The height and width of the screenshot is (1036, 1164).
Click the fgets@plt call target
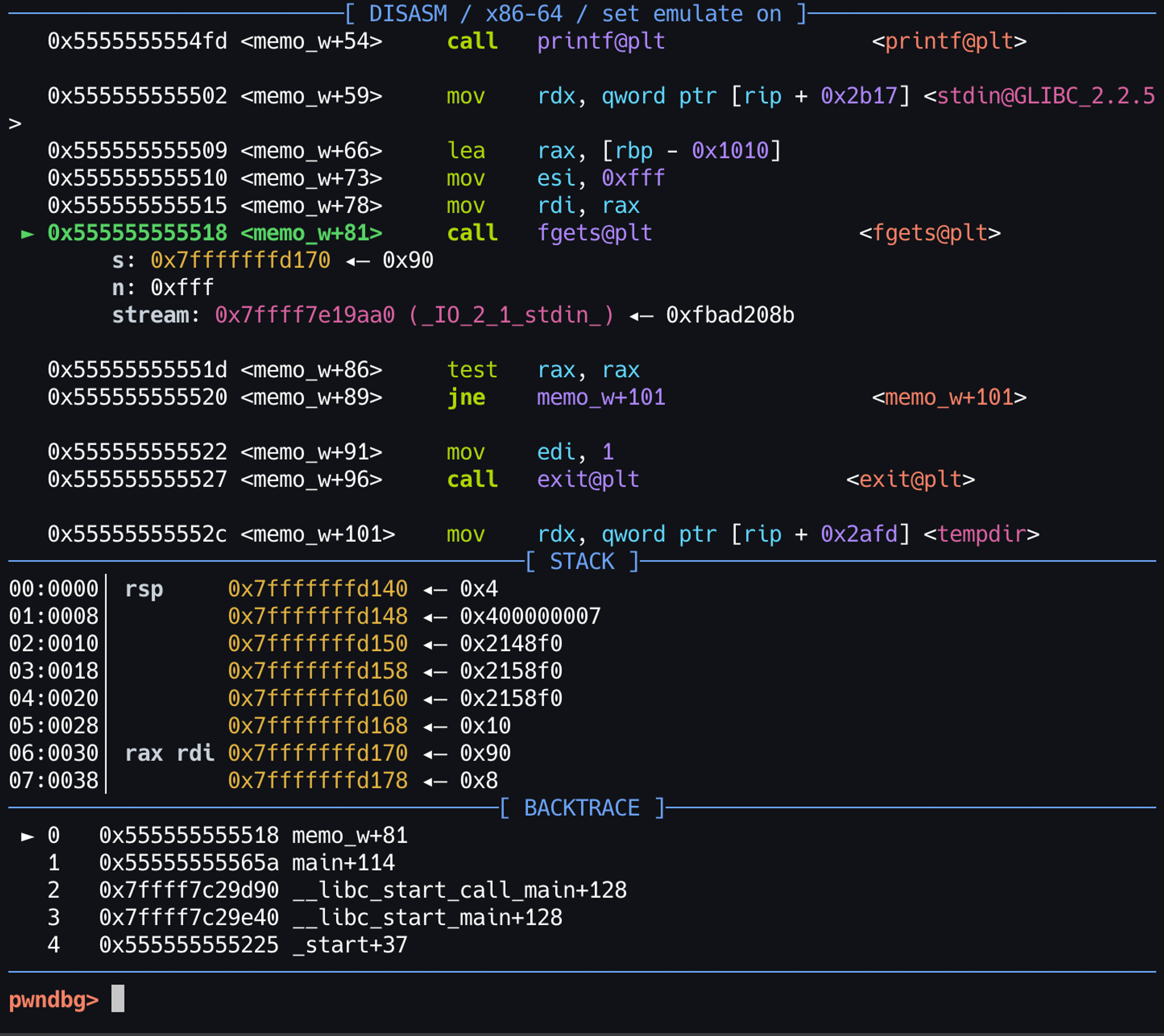(594, 233)
